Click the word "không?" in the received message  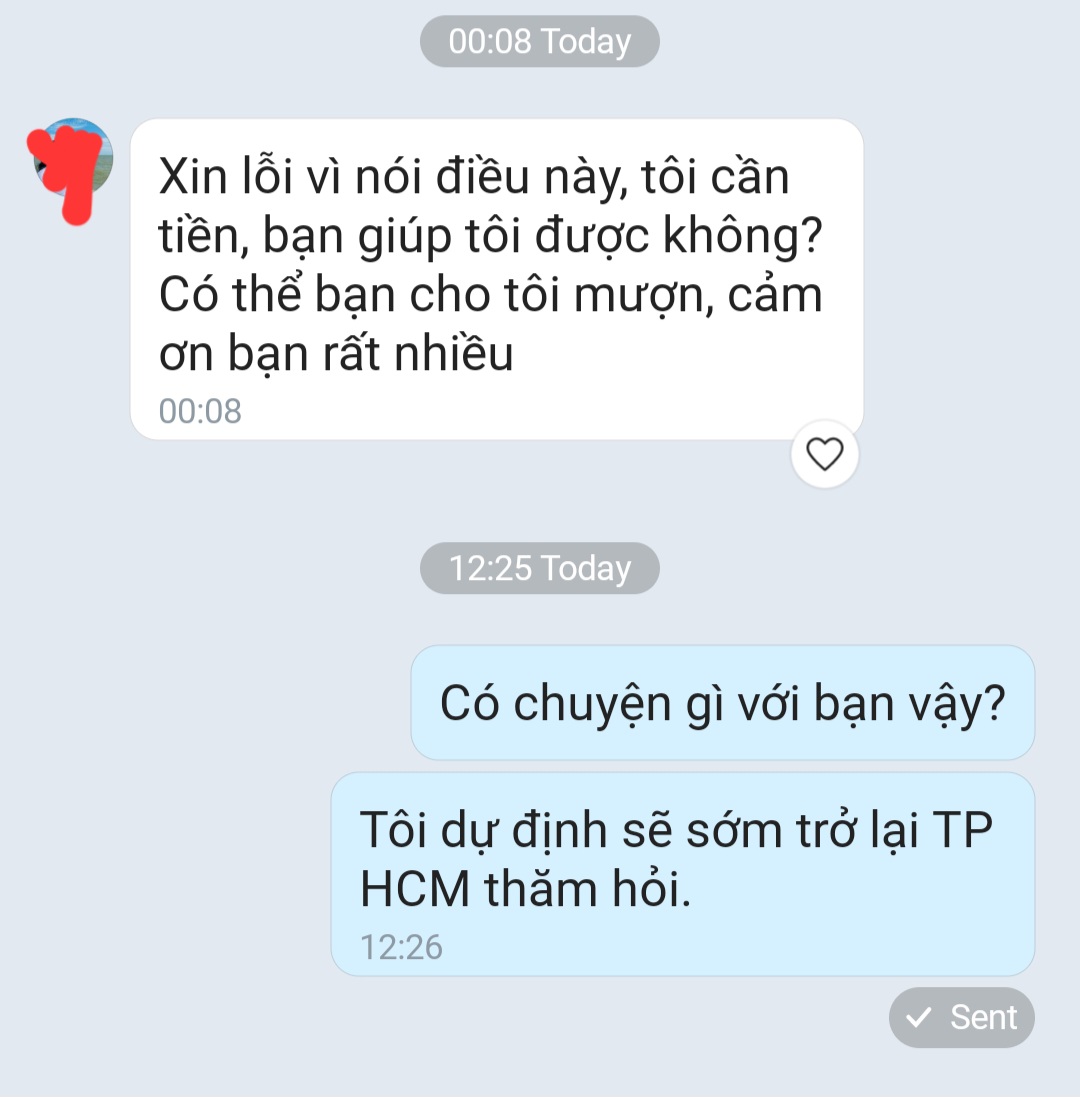(x=742, y=236)
